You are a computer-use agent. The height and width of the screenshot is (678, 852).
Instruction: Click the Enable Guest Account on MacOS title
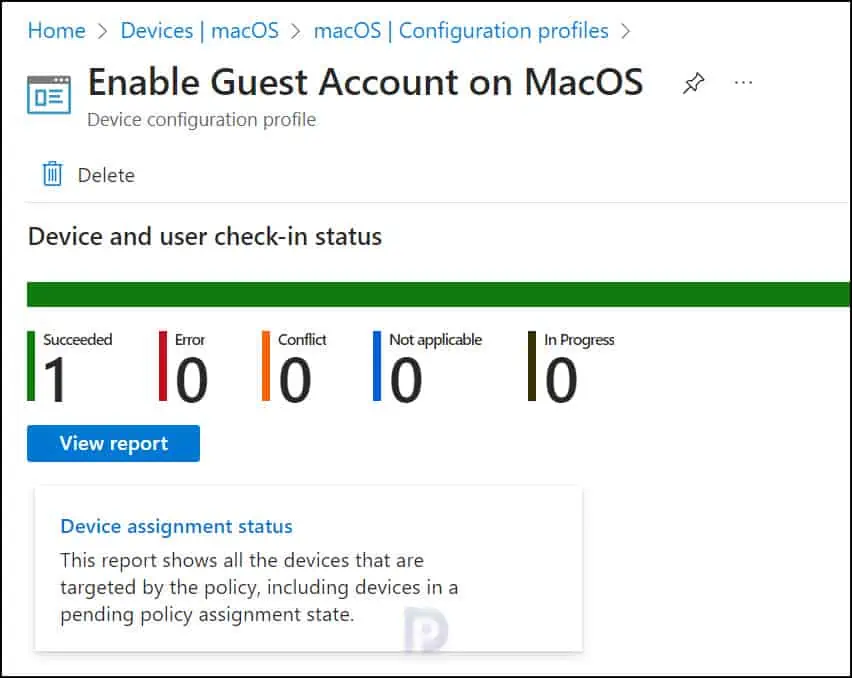pyautogui.click(x=366, y=83)
